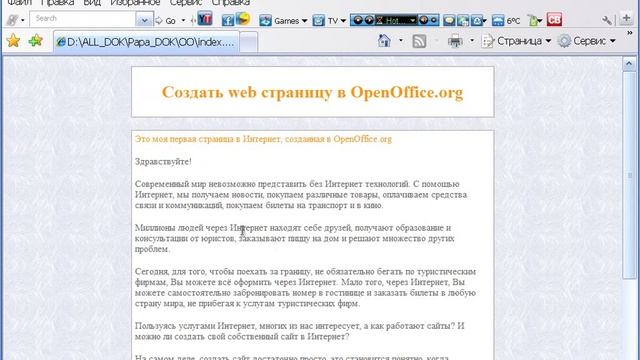Image resolution: width=640 pixels, height=360 pixels.
Task: Click the orange line 'Это моя первая страница в Интернет'
Action: pyautogui.click(x=263, y=139)
